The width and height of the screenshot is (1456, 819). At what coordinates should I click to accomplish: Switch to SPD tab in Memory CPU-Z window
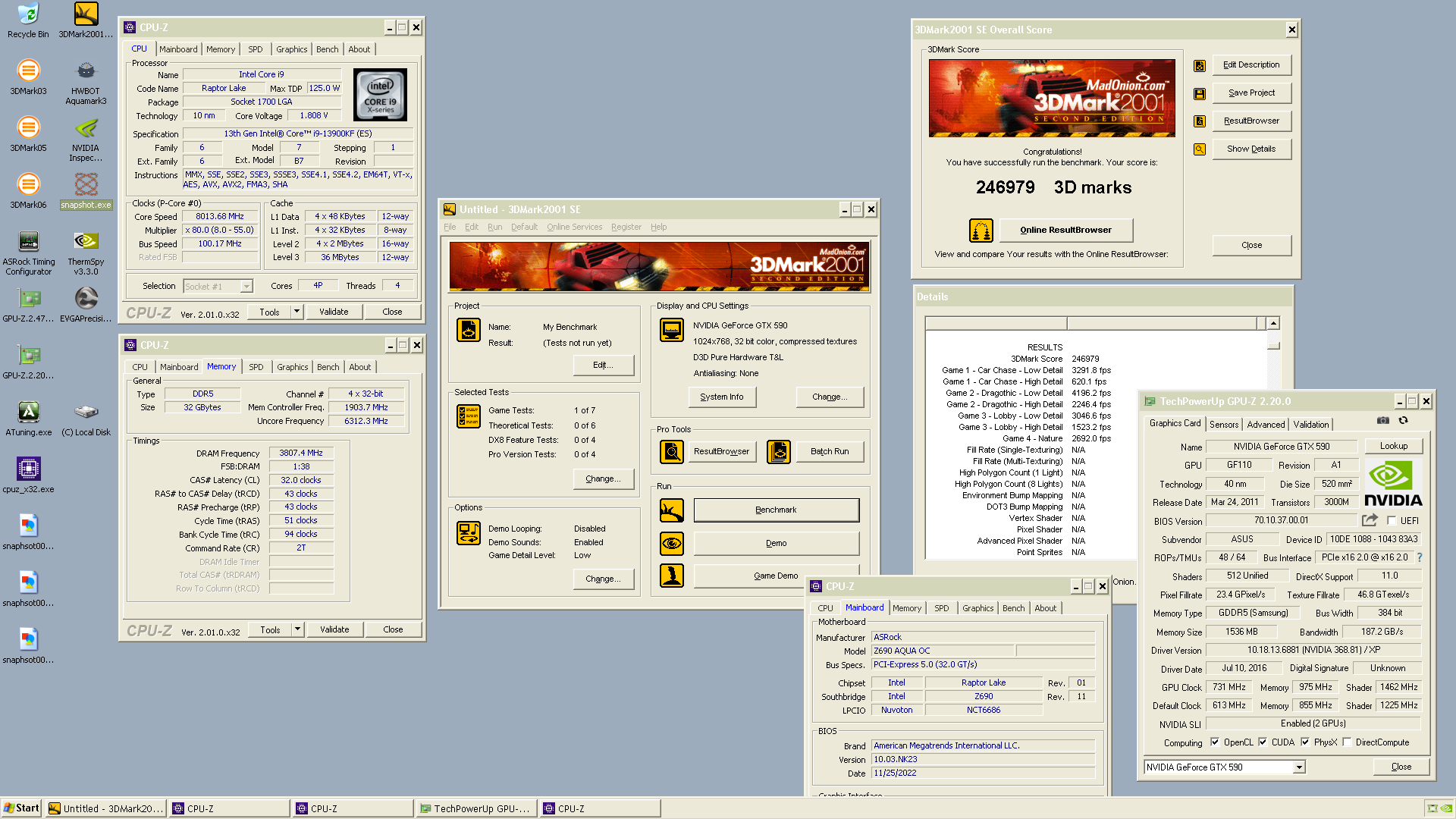[256, 367]
